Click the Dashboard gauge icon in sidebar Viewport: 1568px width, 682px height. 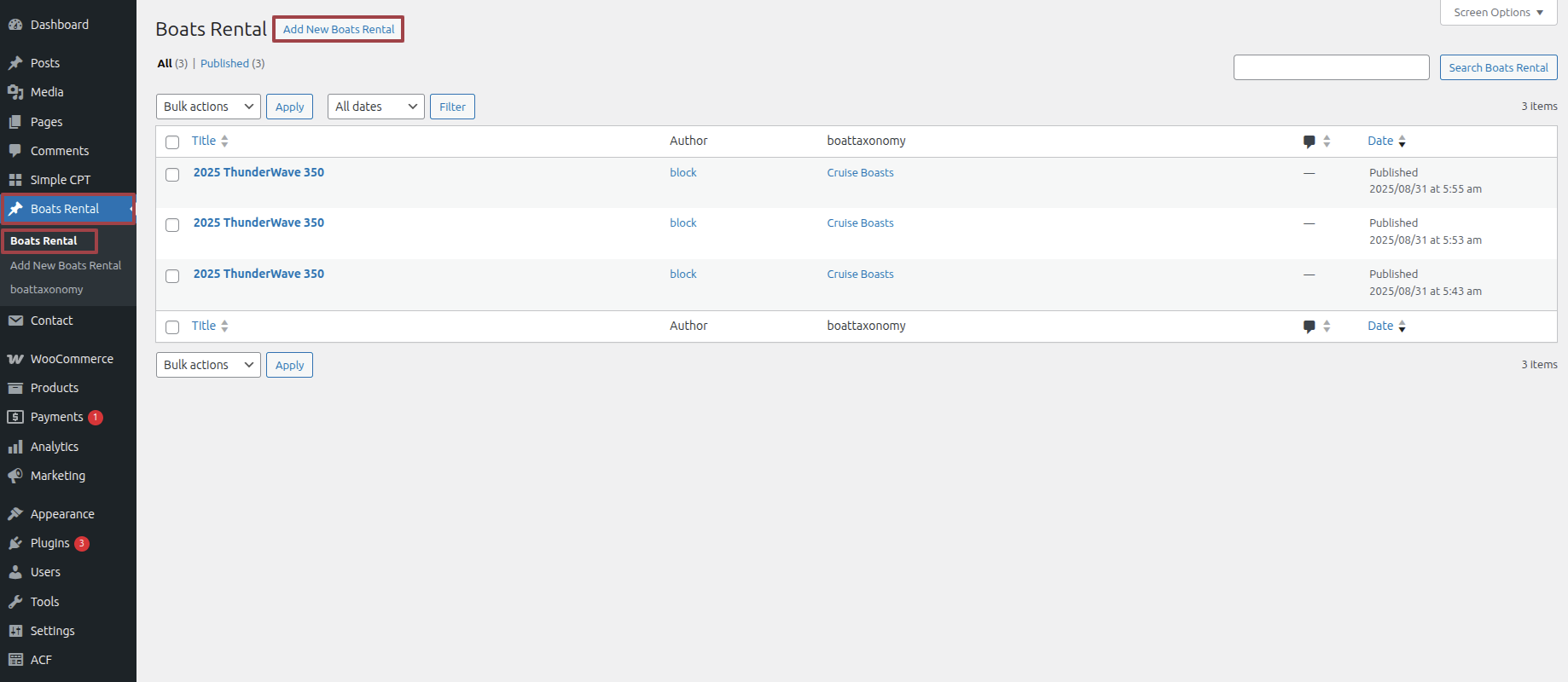point(15,25)
